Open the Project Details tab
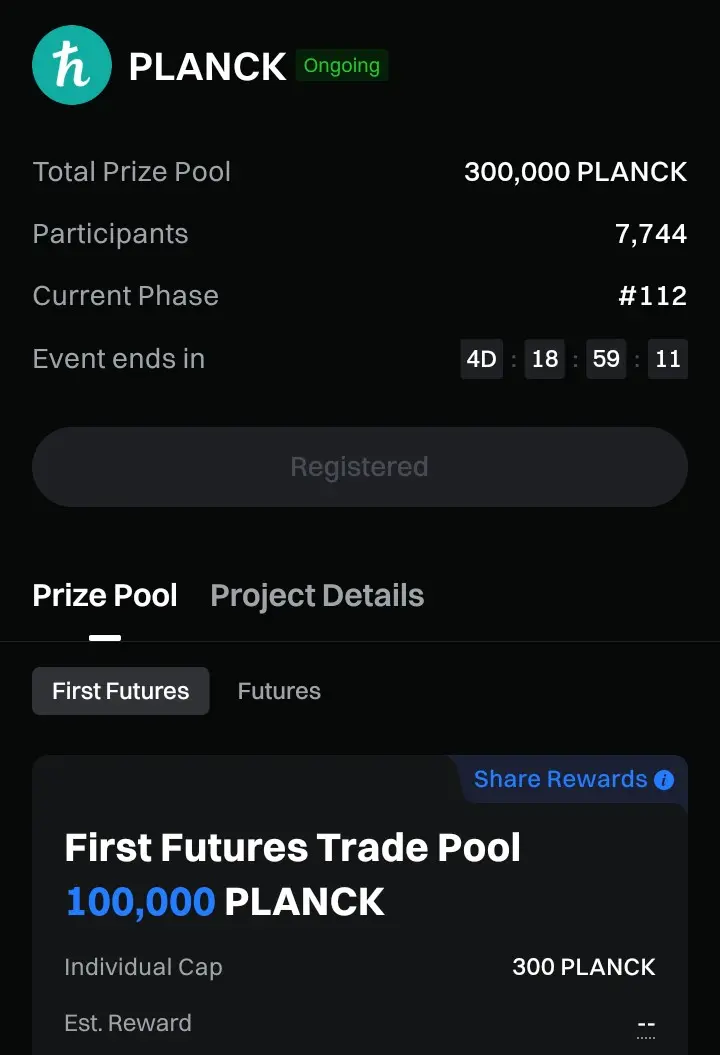The width and height of the screenshot is (720, 1055). (x=317, y=596)
